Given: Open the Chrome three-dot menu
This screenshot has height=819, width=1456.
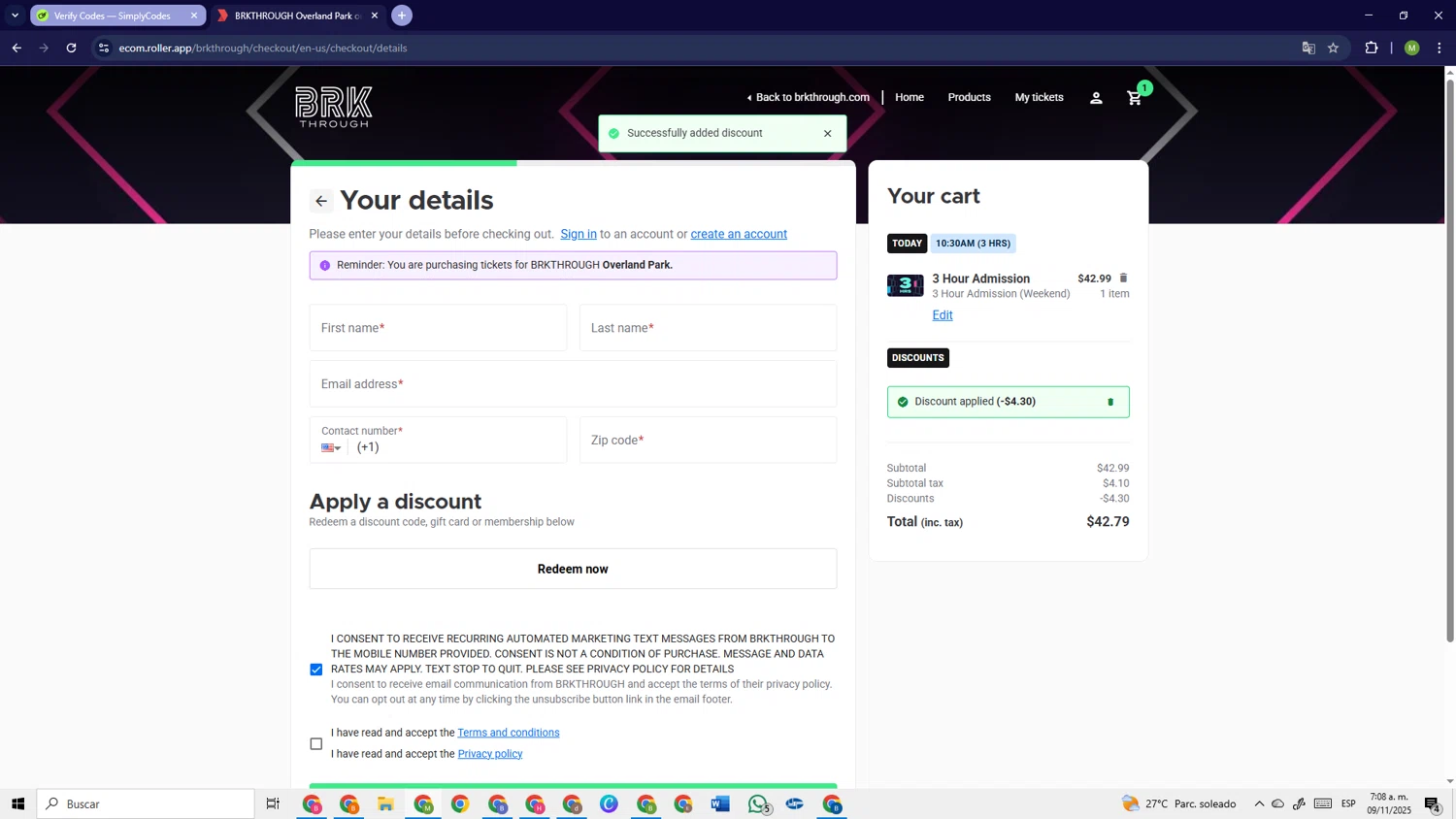Looking at the screenshot, I should coord(1439,48).
